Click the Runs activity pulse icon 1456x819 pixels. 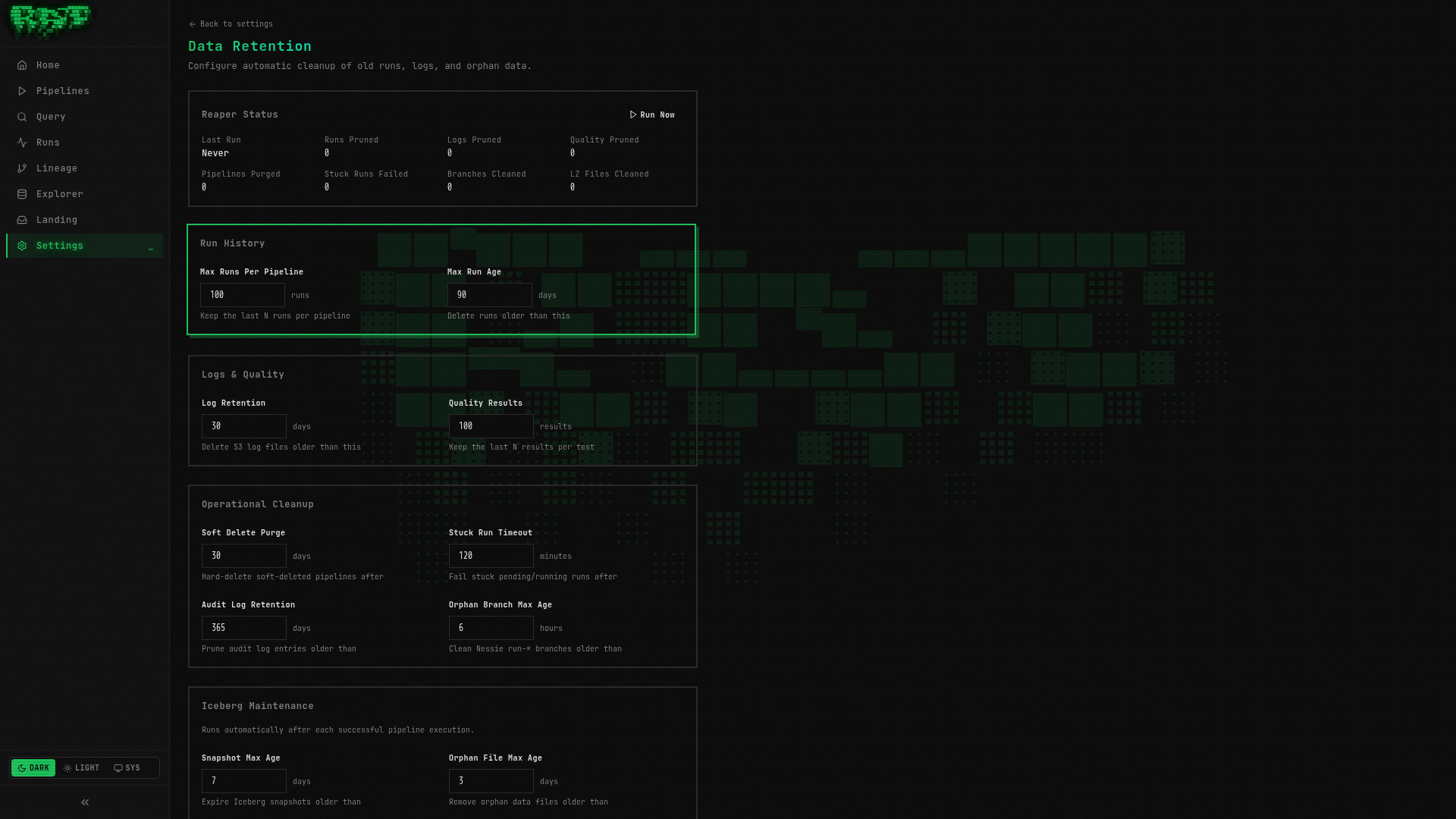pyautogui.click(x=22, y=143)
